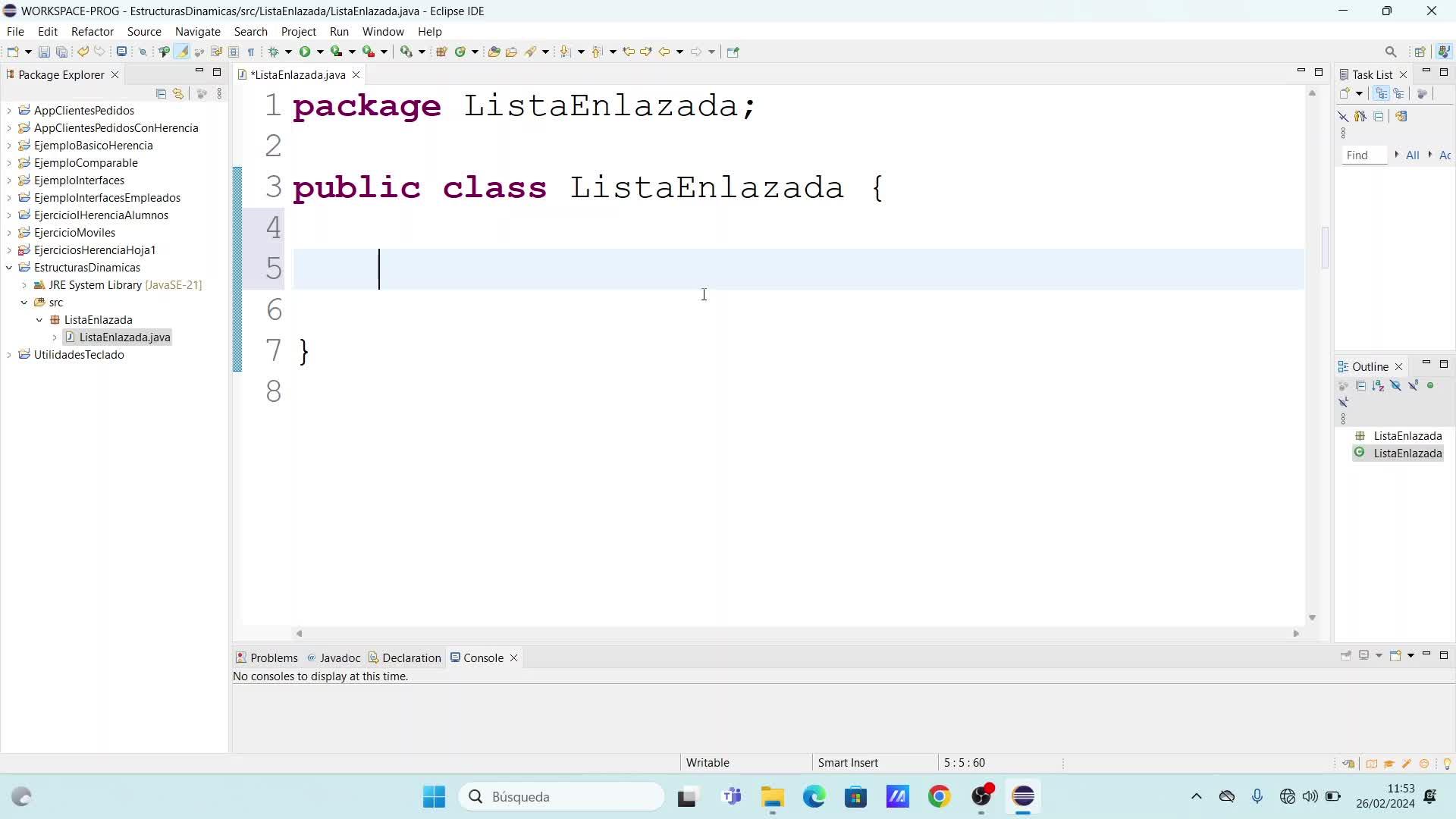Click the New Java Class icon
1456x819 pixels.
[x=460, y=52]
